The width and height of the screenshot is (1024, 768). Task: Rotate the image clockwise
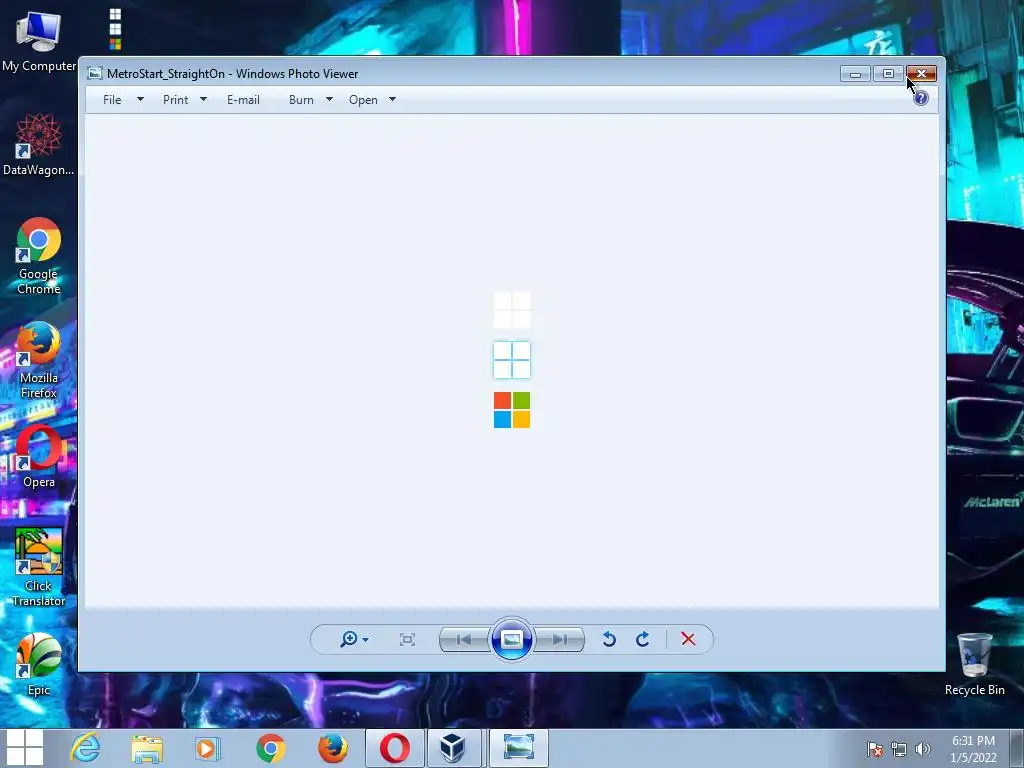(x=643, y=639)
